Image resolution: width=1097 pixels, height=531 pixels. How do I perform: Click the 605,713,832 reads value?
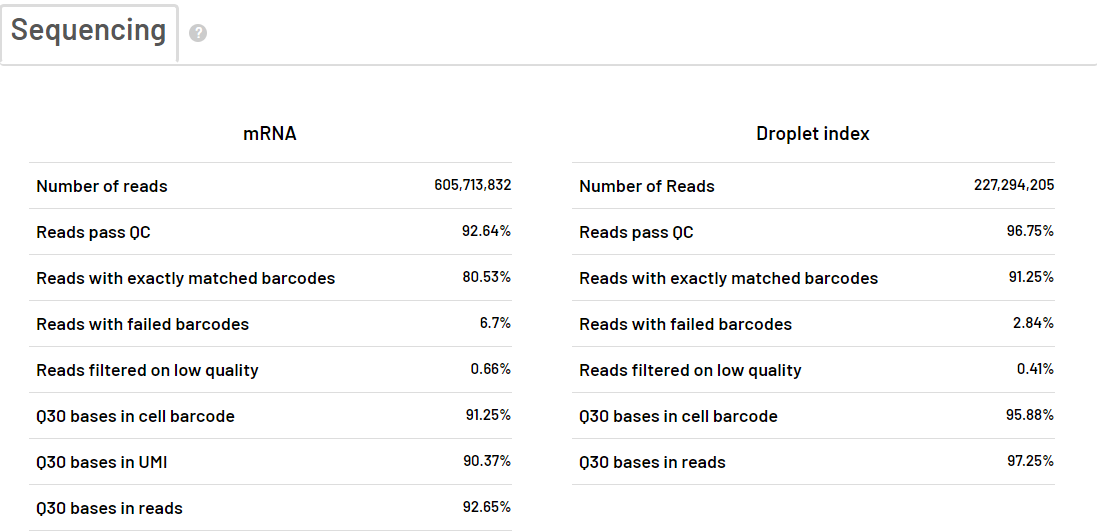coord(473,185)
